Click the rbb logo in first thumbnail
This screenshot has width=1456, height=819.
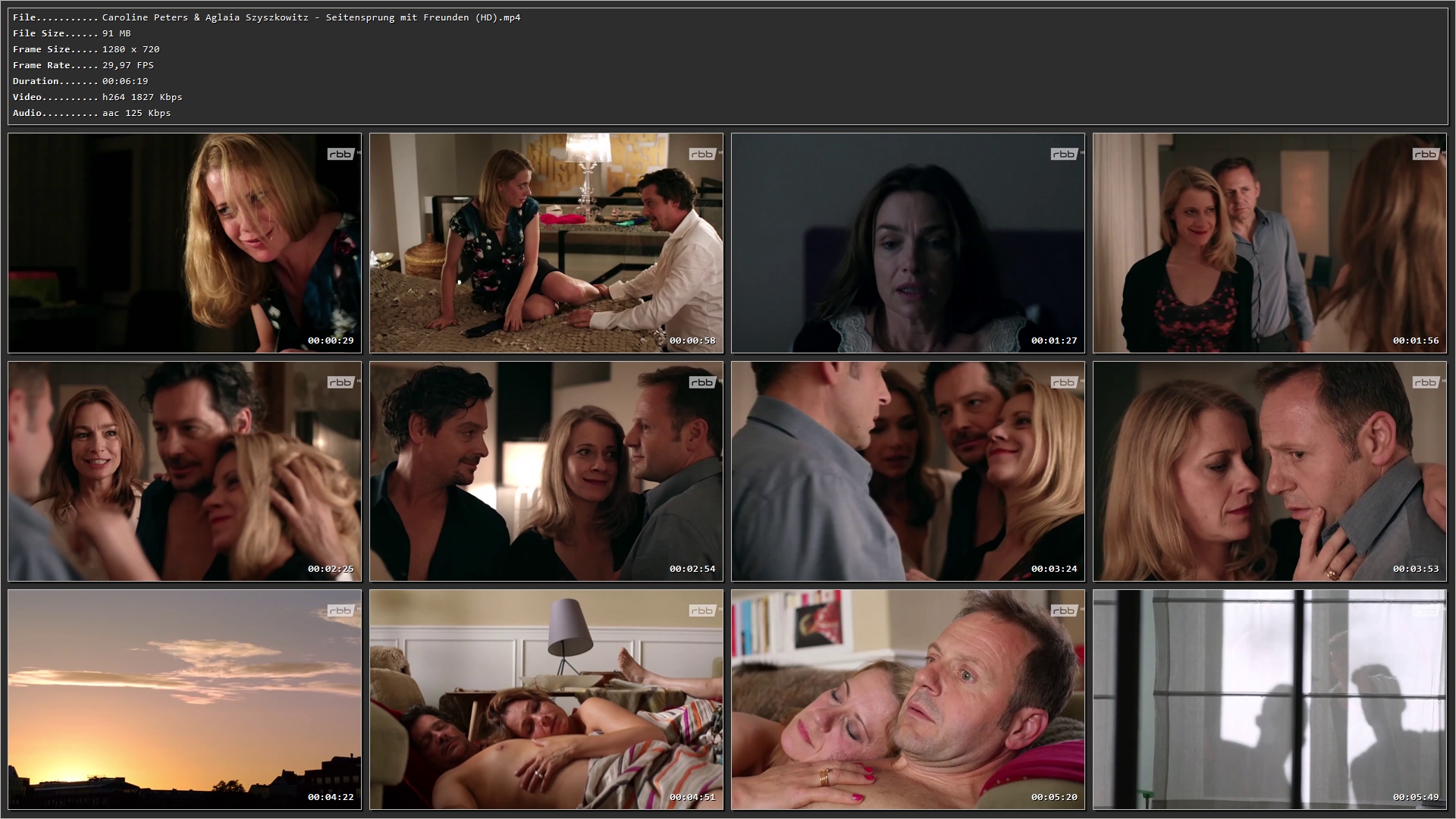tap(340, 154)
